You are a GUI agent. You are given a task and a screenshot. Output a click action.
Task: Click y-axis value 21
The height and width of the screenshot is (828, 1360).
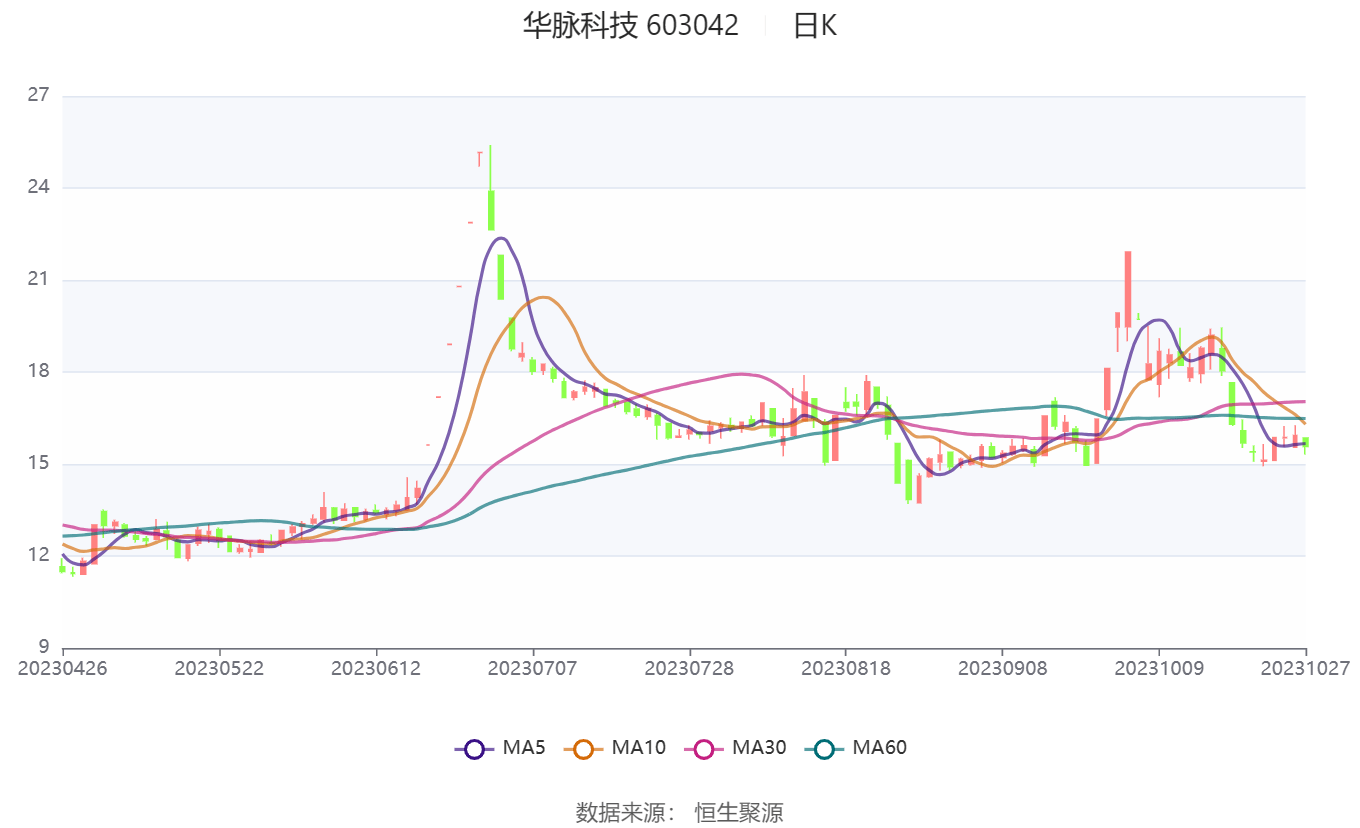pos(38,280)
